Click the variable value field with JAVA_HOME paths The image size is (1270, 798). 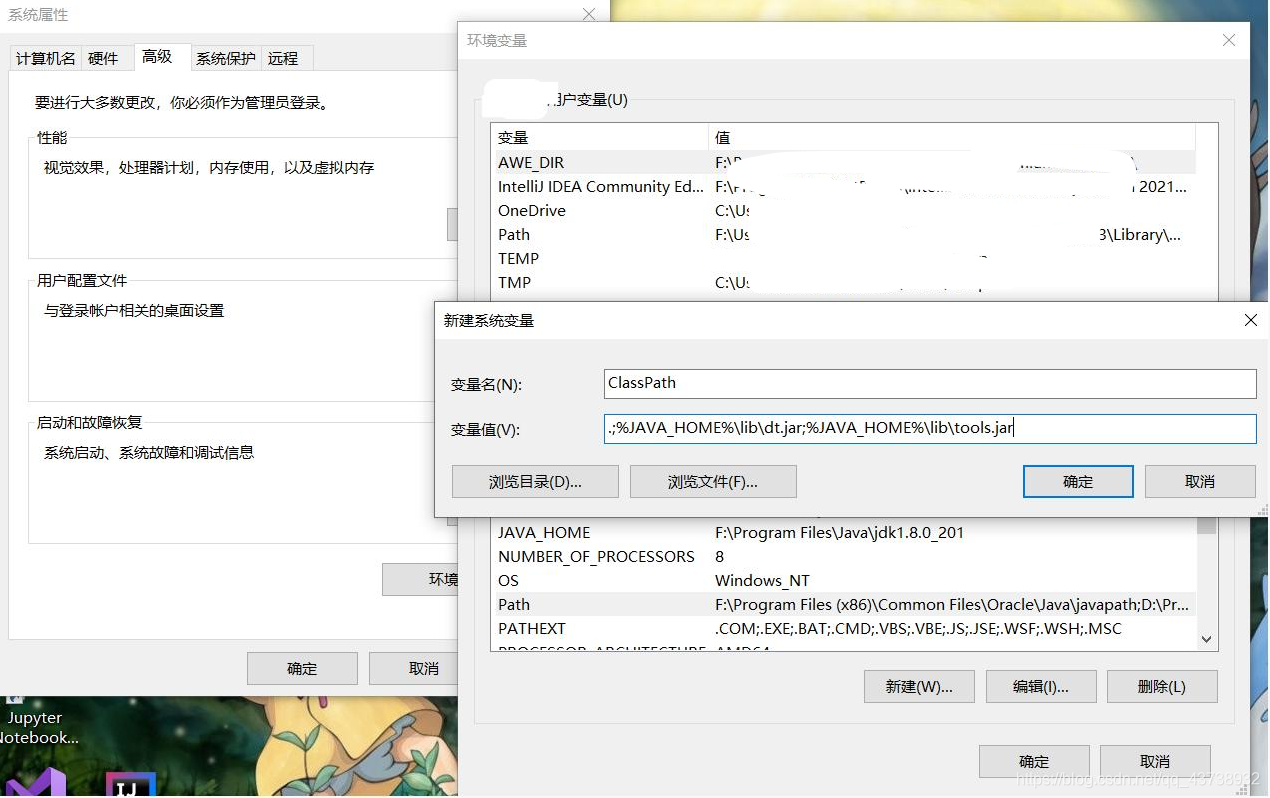[930, 428]
